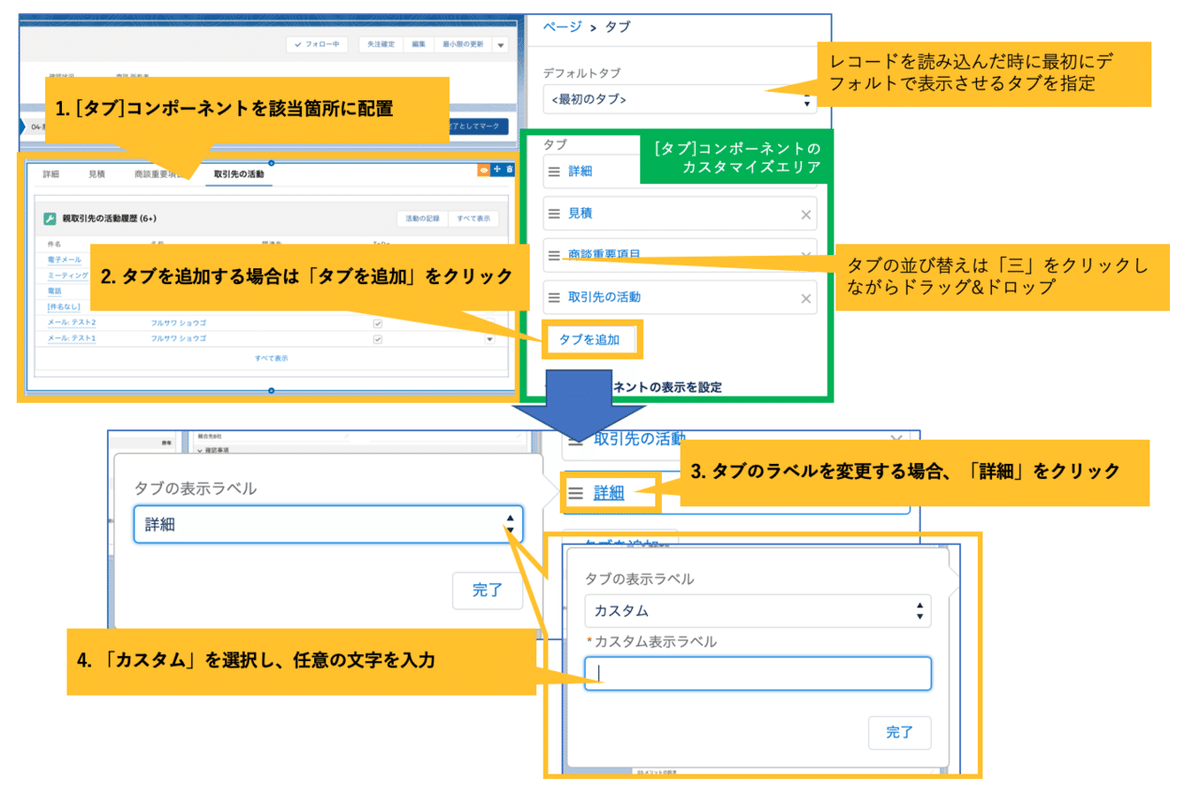Click the move icon on the tabs component
Image resolution: width=1200 pixels, height=794 pixels.
[x=497, y=170]
